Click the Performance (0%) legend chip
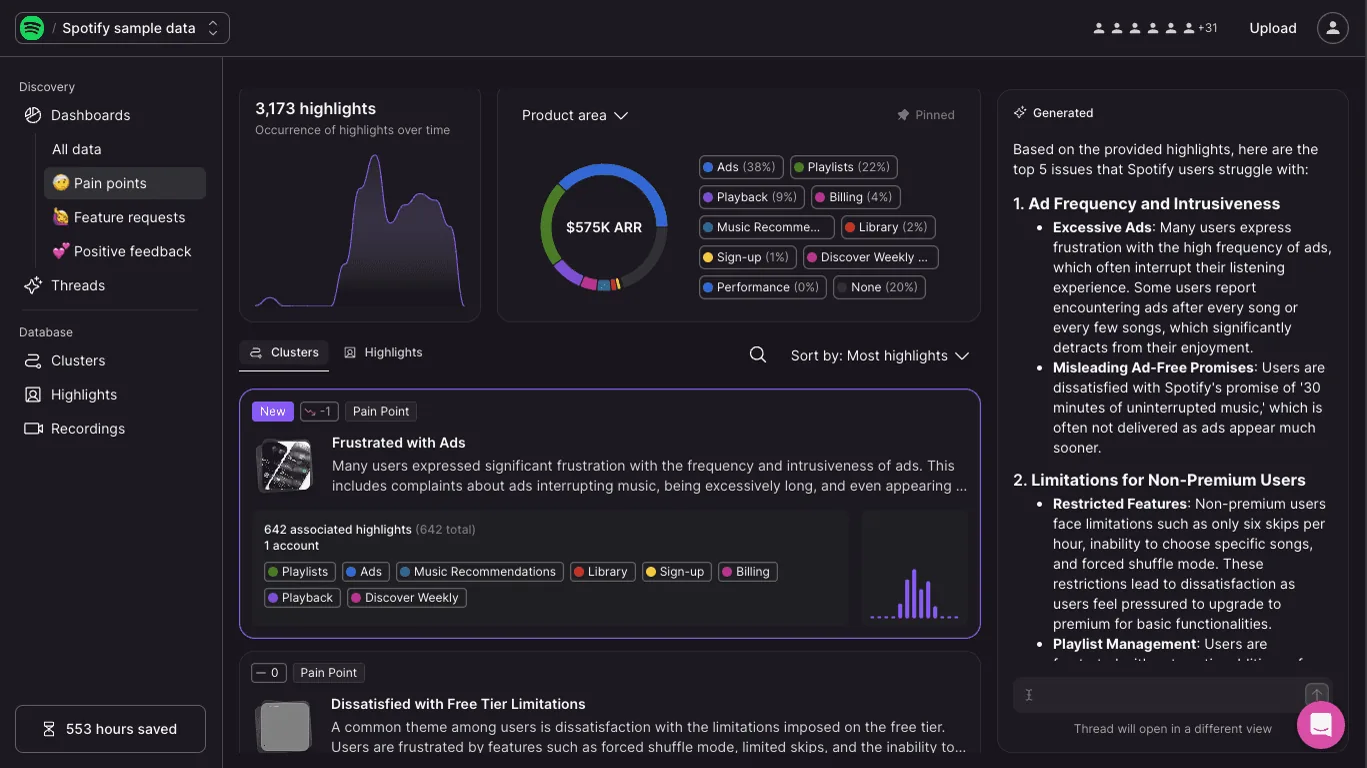The image size is (1367, 768). tap(761, 287)
